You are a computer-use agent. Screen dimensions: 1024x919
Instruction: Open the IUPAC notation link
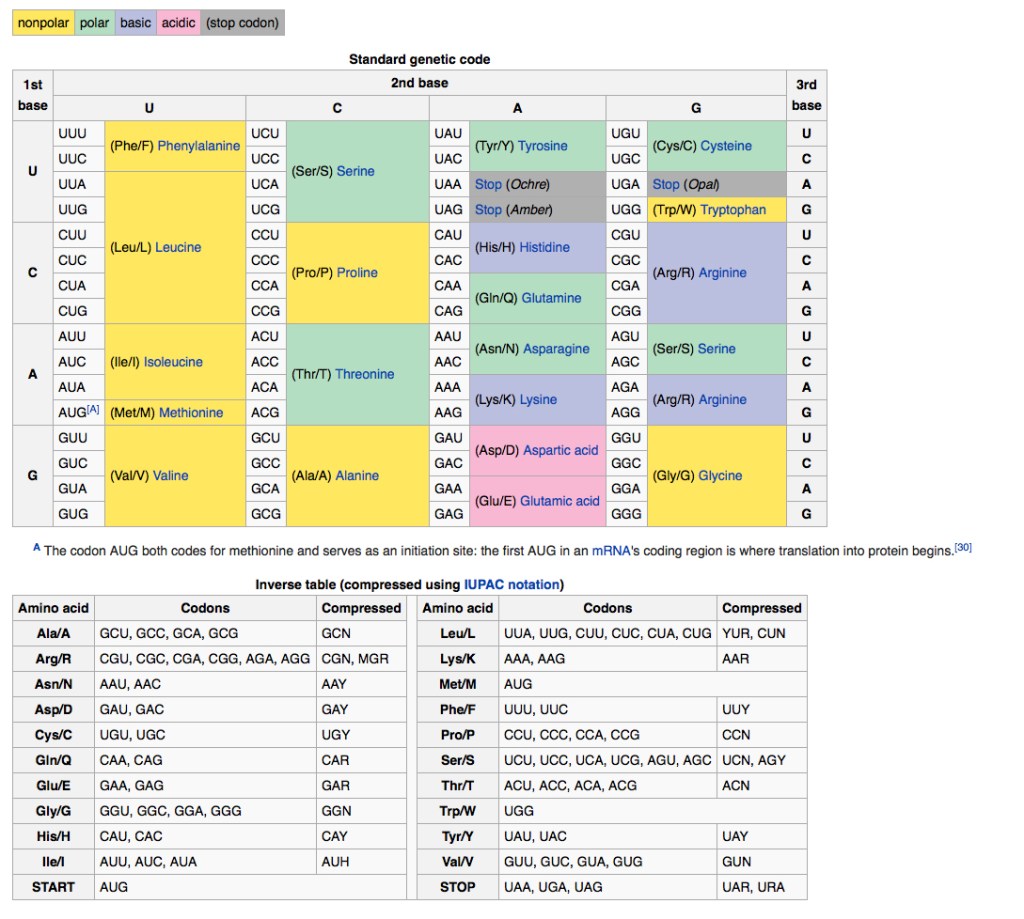pyautogui.click(x=511, y=584)
